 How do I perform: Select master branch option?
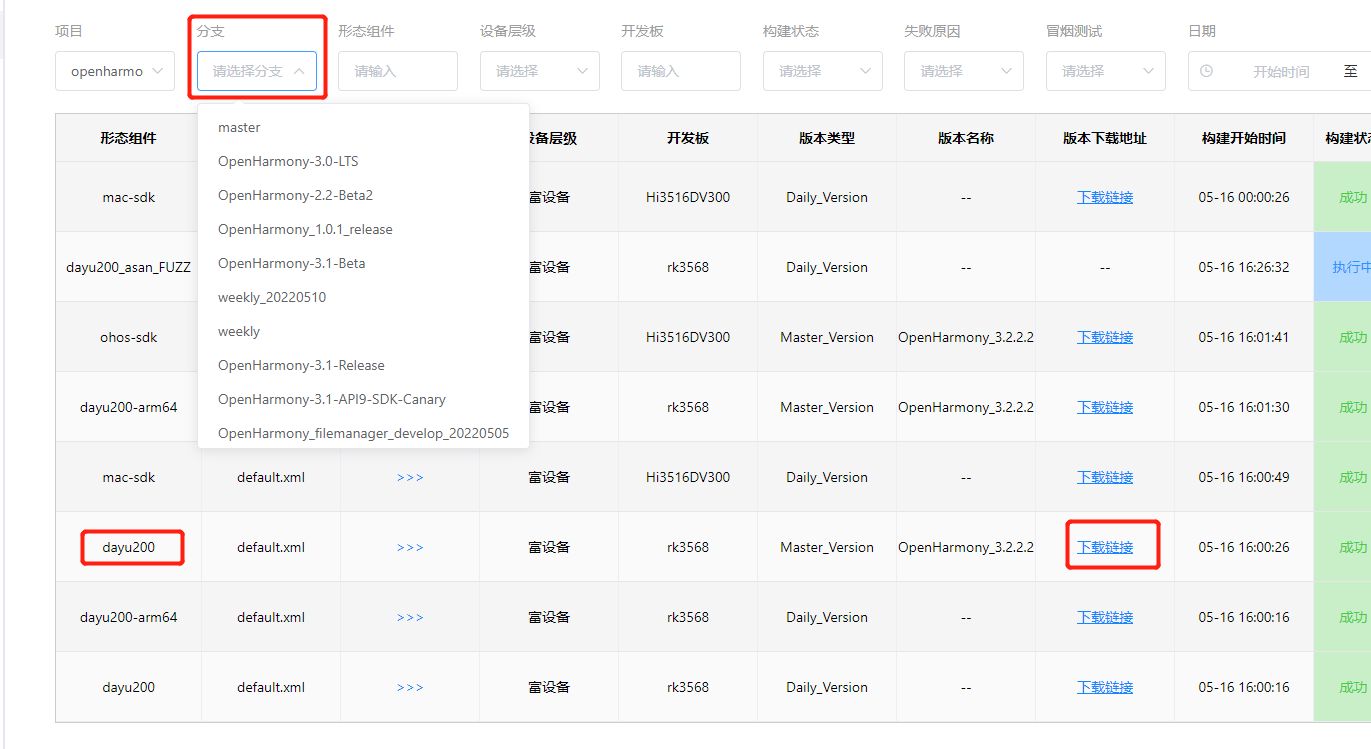click(364, 127)
